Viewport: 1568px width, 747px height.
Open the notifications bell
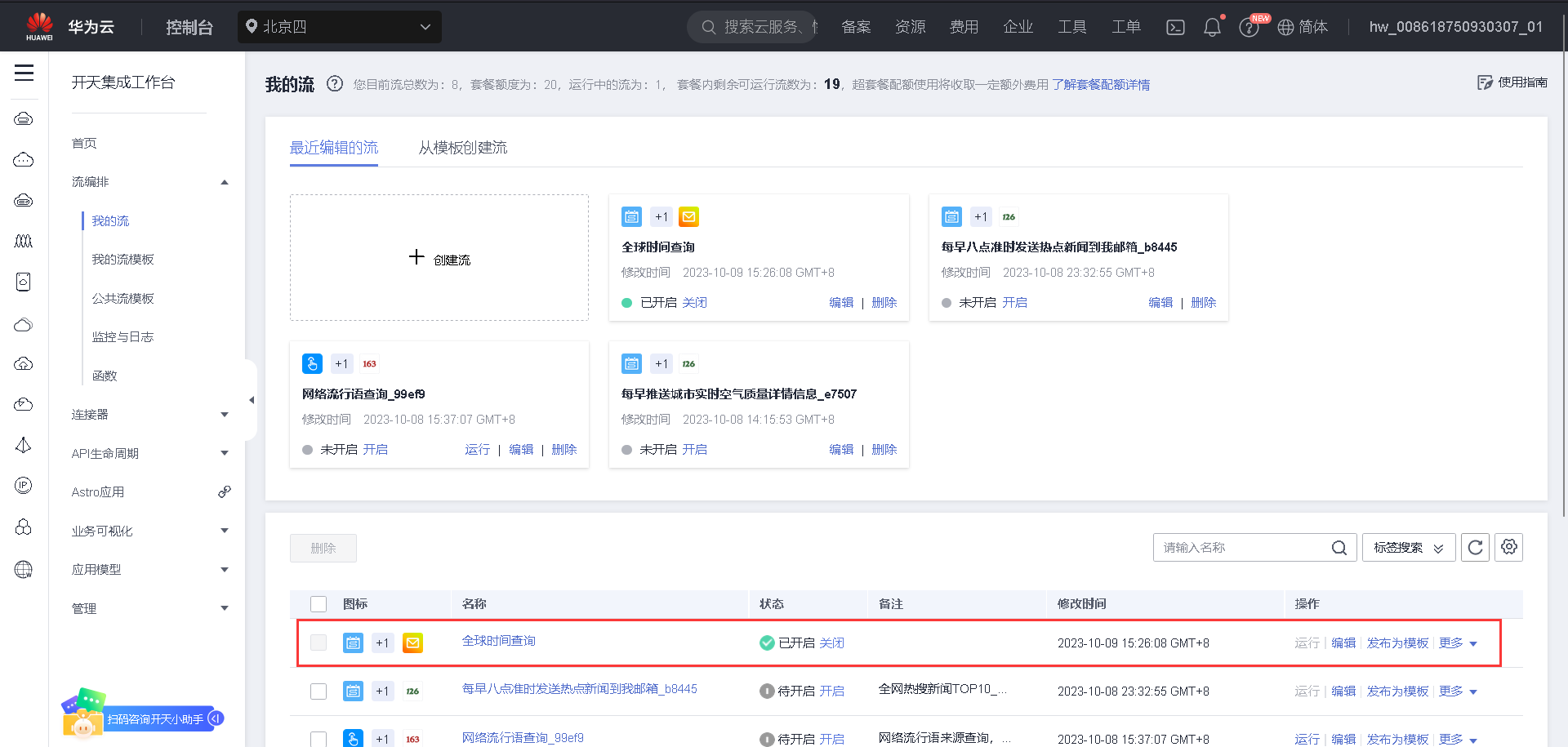[x=1212, y=27]
